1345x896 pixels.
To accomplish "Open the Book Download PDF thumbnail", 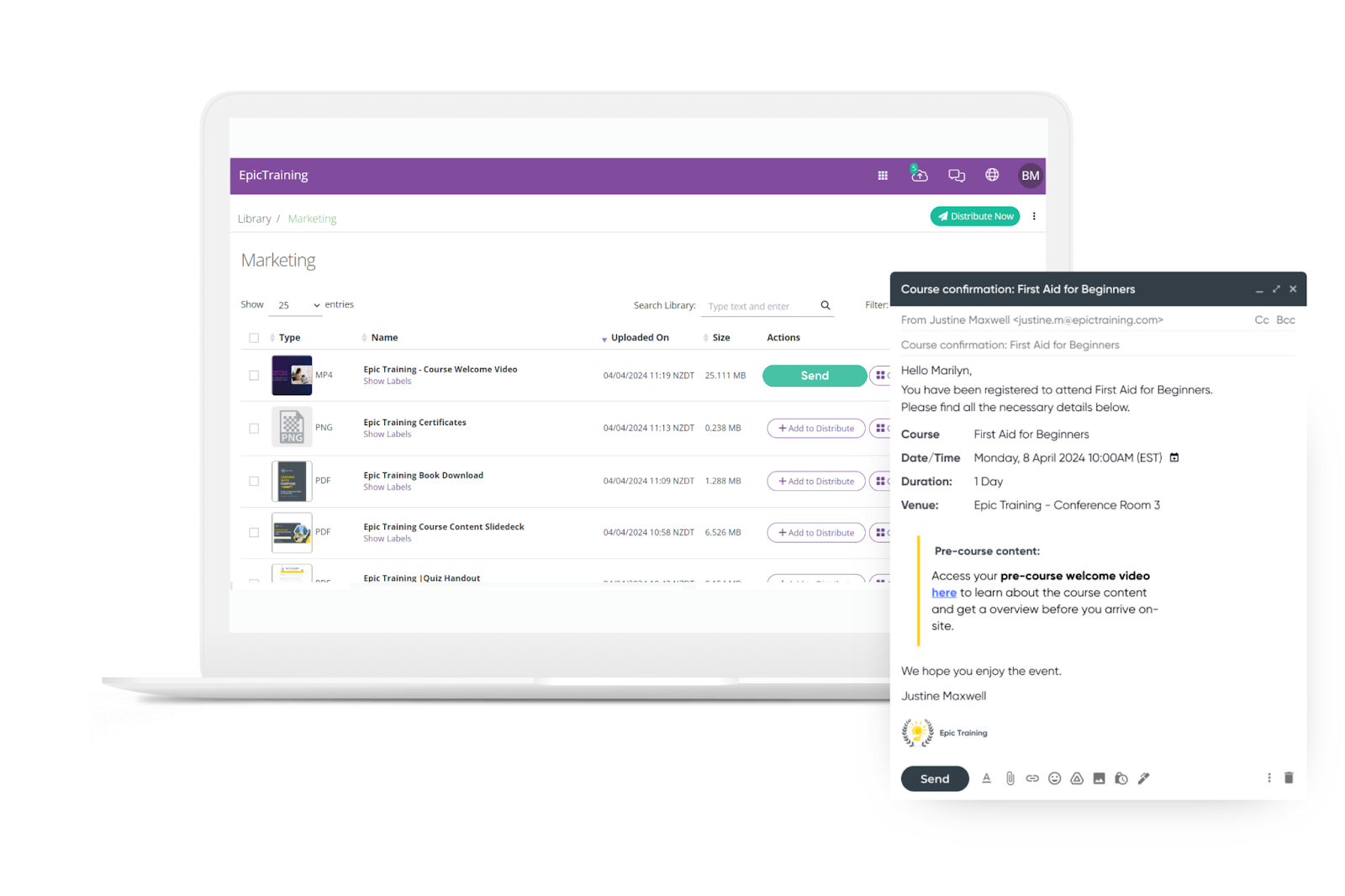I will pos(292,481).
